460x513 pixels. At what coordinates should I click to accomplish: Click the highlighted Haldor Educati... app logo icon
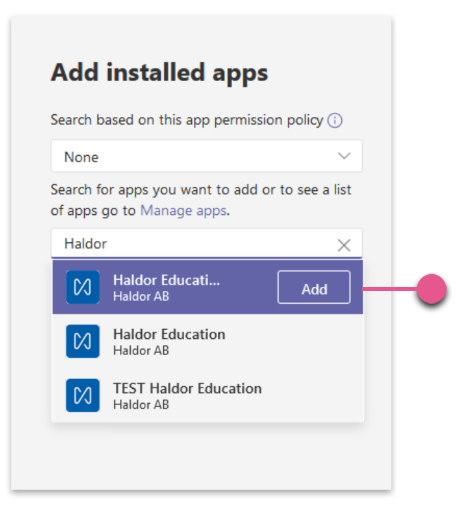(83, 287)
